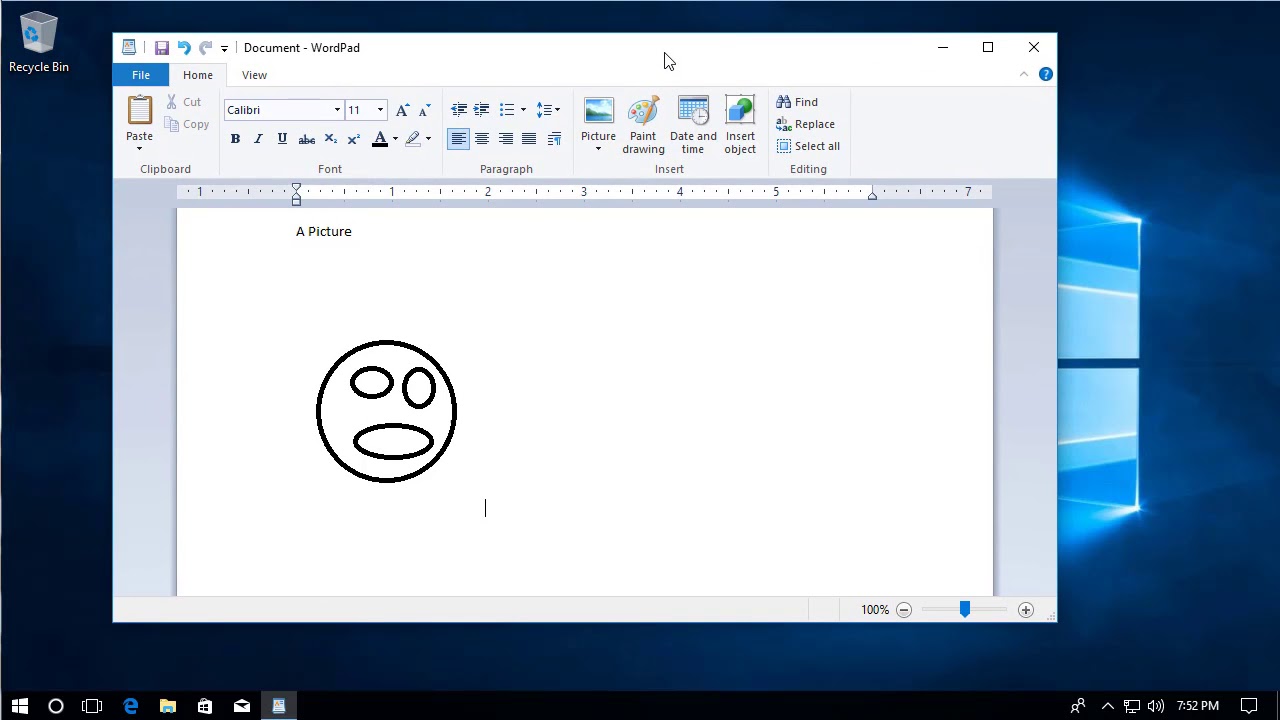The height and width of the screenshot is (720, 1280).
Task: Launch Microsoft Edge from taskbar
Action: pyautogui.click(x=131, y=706)
